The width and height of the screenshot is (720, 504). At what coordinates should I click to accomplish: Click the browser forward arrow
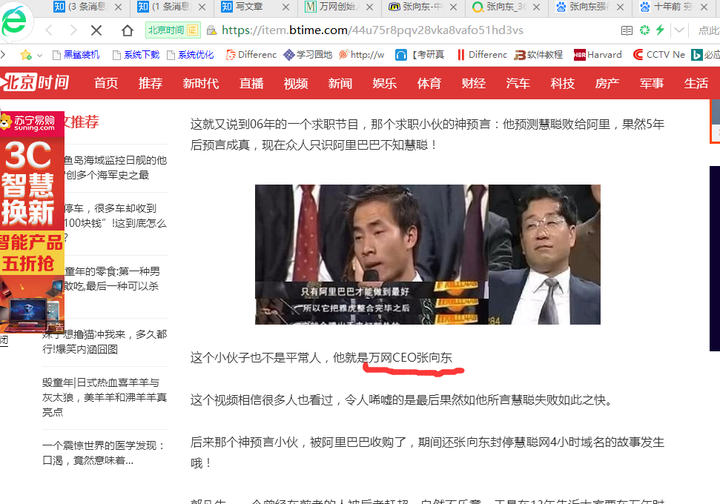point(74,31)
